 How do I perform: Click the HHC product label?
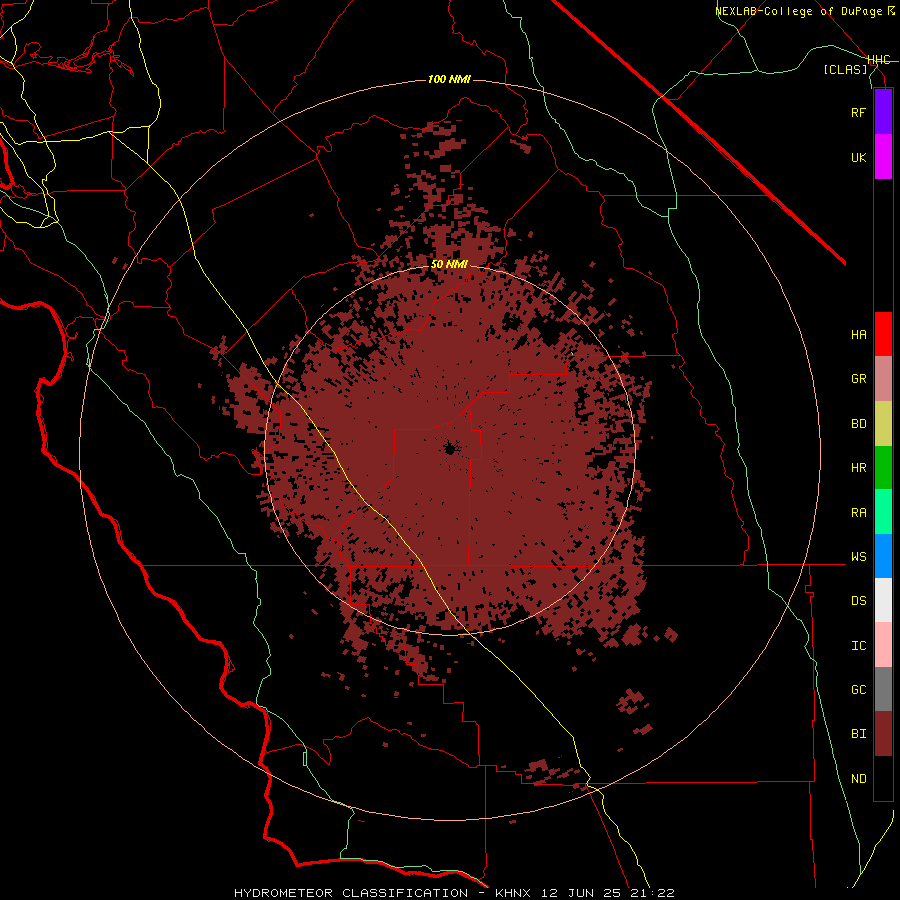(879, 60)
